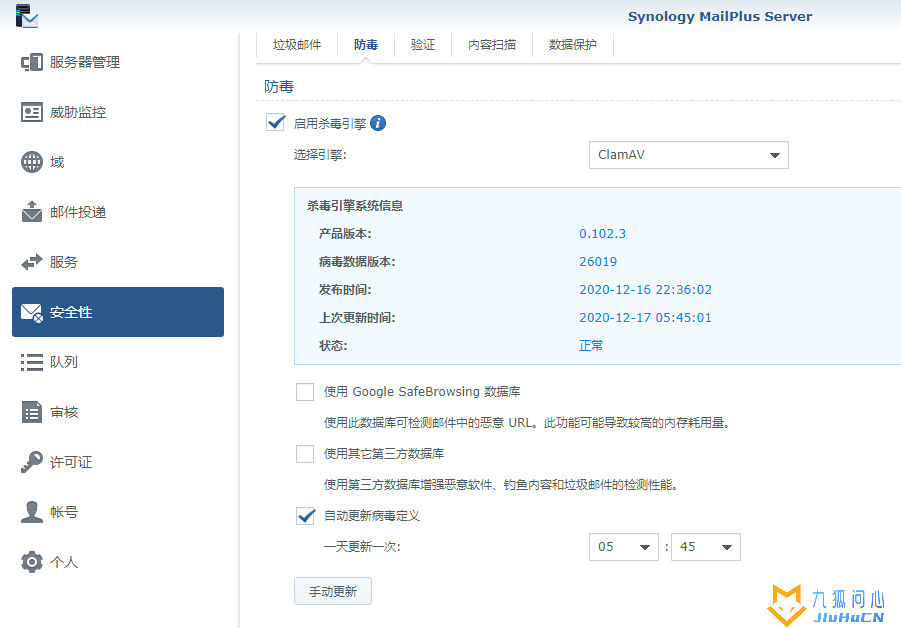Click the MailPlus Server app logo icon
Viewport: 901px width, 628px height.
26,16
